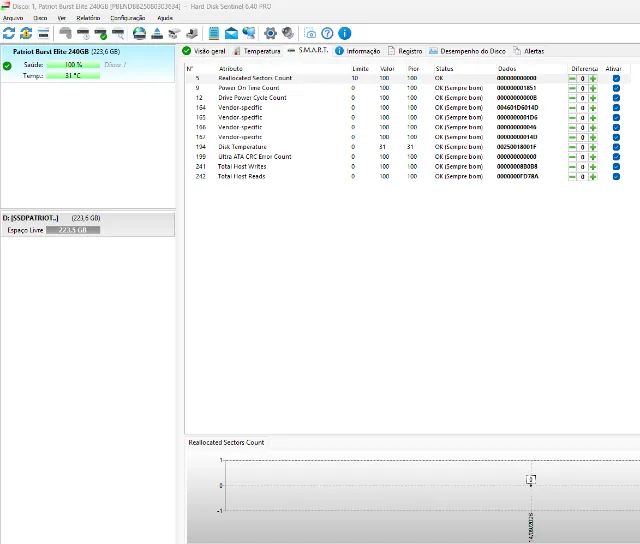
Task: Click disk with magnifier toolbar icon
Action: click(x=118, y=33)
